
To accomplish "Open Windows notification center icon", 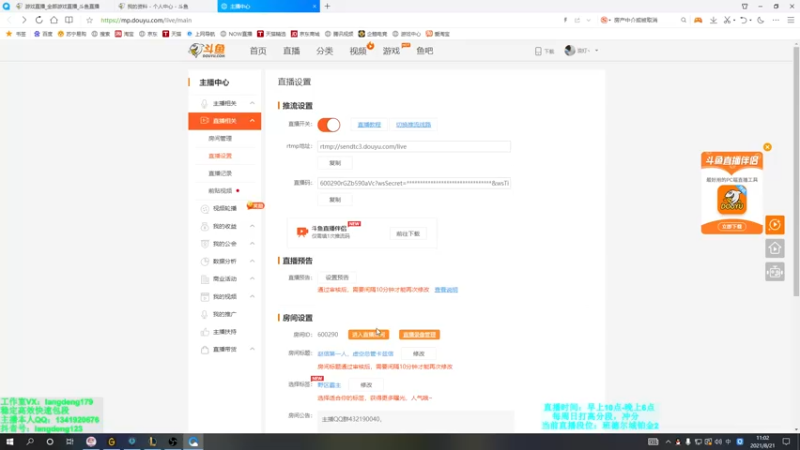I will pos(786,441).
